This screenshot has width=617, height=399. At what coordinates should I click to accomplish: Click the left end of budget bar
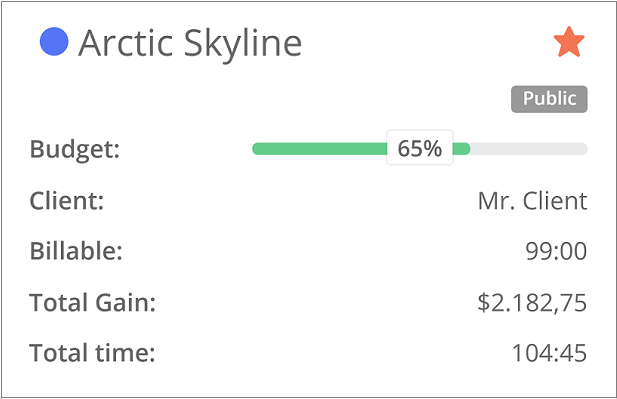tap(258, 149)
